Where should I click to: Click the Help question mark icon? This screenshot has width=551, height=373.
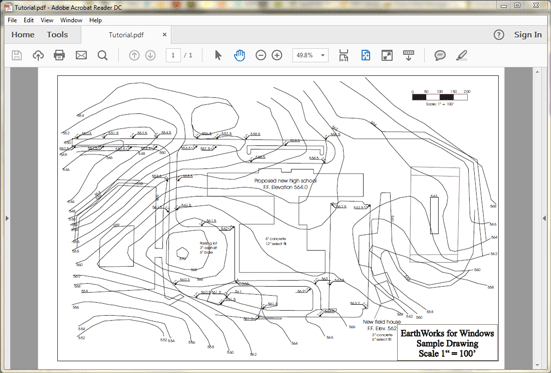click(499, 34)
